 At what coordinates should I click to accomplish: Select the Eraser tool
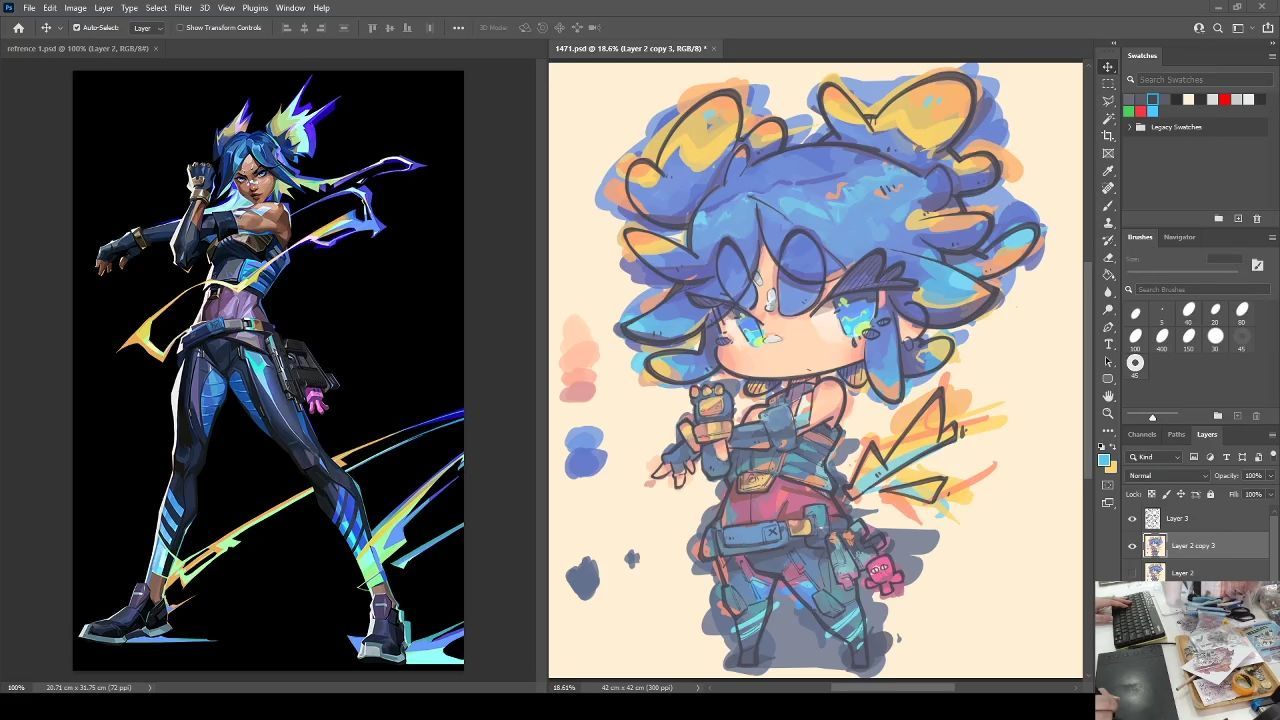(1108, 257)
